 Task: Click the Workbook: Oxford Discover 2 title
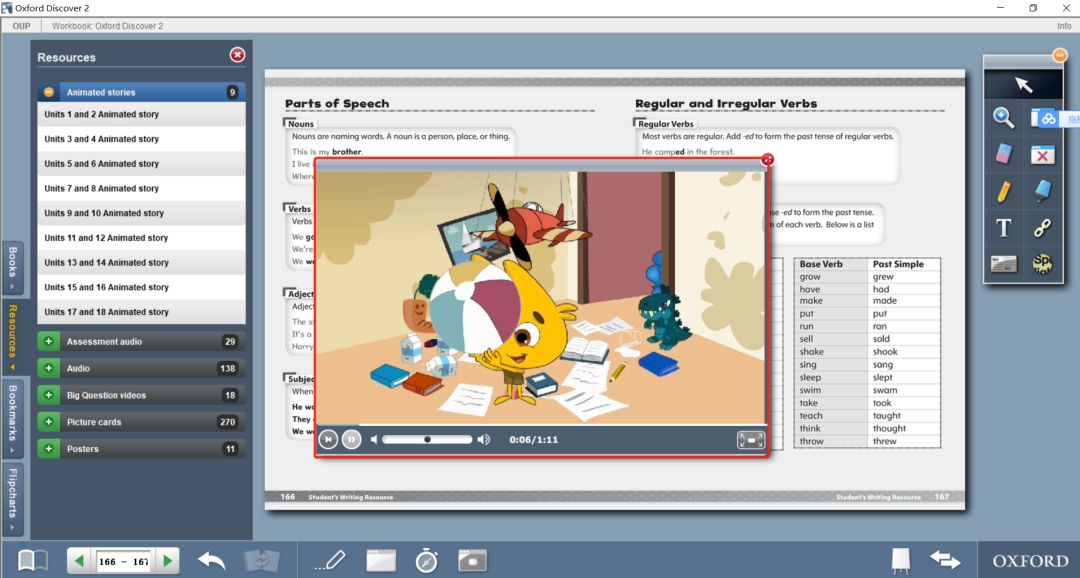(x=107, y=26)
